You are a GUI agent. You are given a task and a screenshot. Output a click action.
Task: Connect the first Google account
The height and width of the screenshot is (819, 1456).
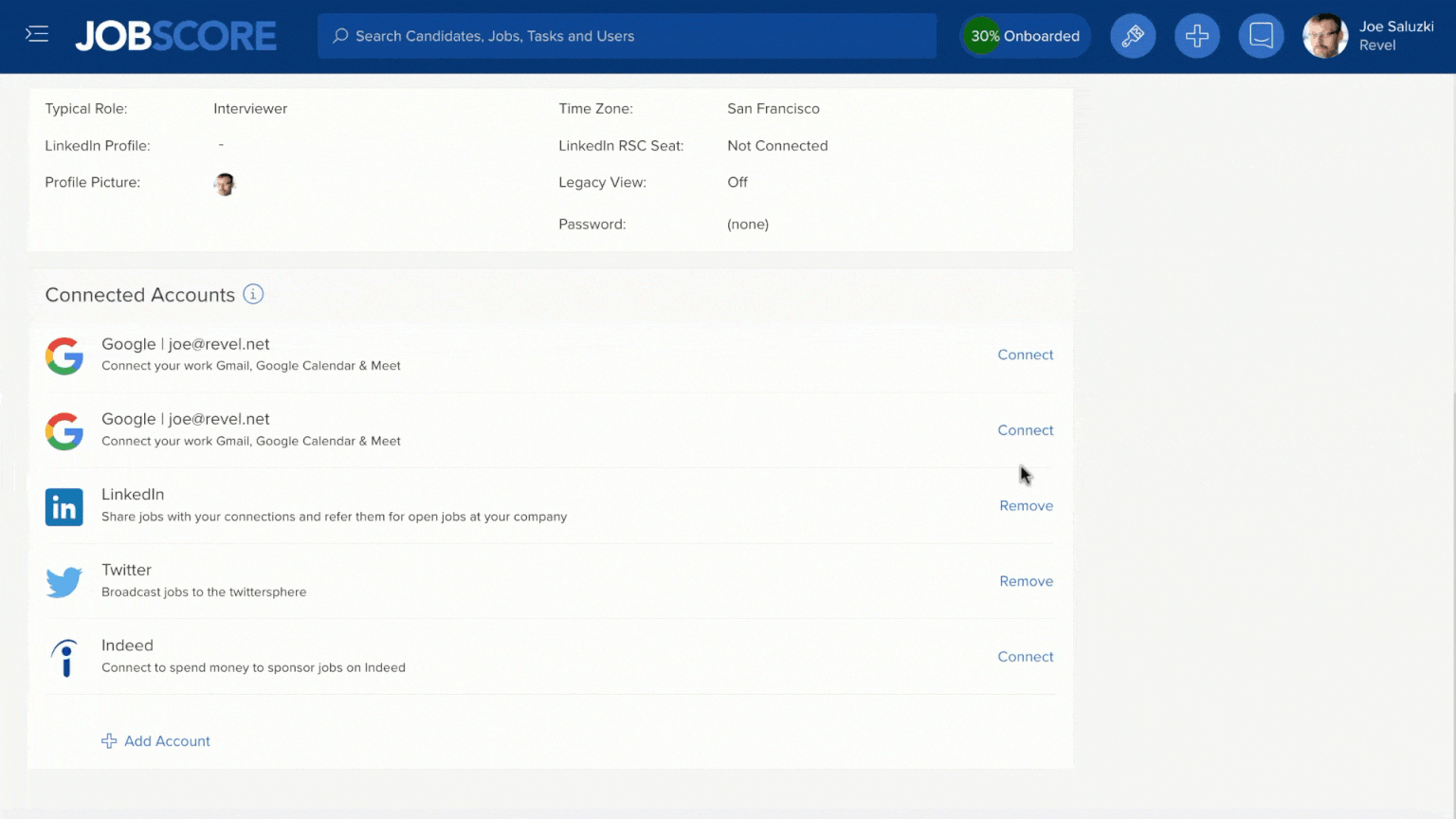tap(1025, 355)
